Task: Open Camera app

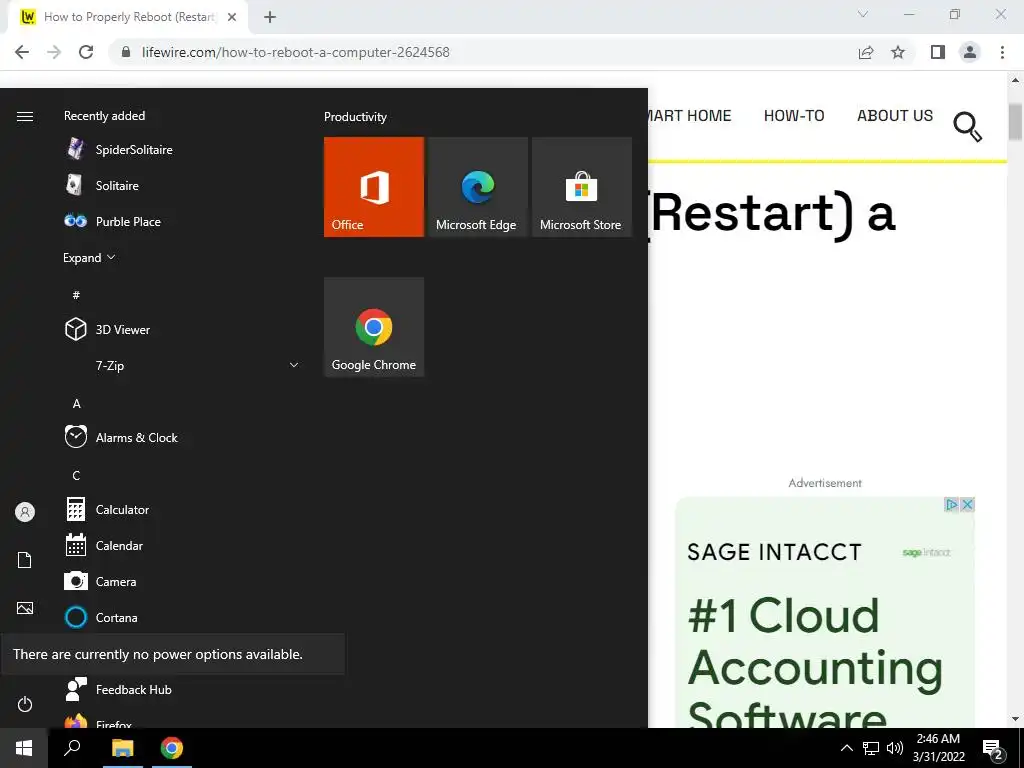Action: (x=101, y=581)
